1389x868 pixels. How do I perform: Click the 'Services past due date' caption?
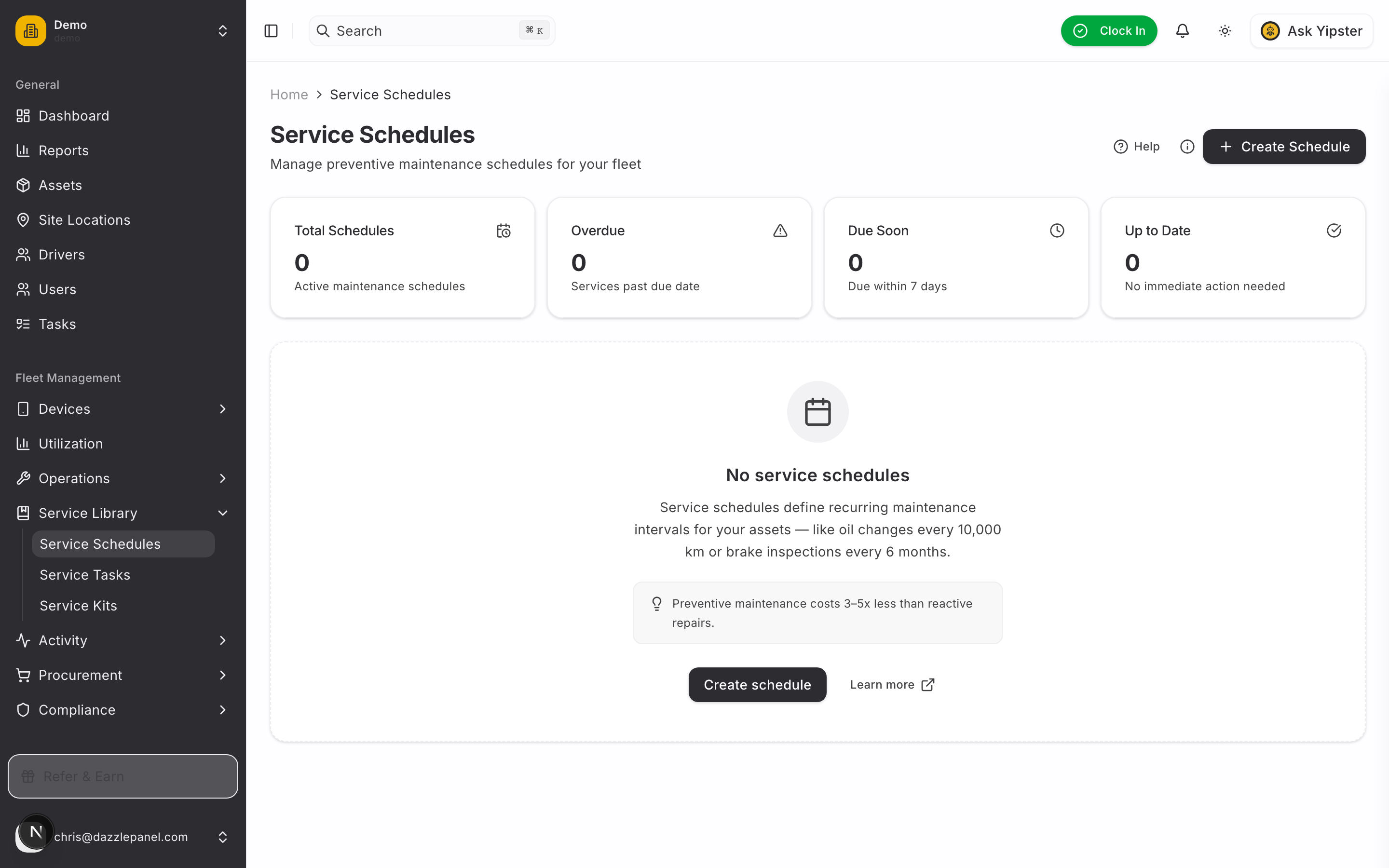pyautogui.click(x=635, y=286)
